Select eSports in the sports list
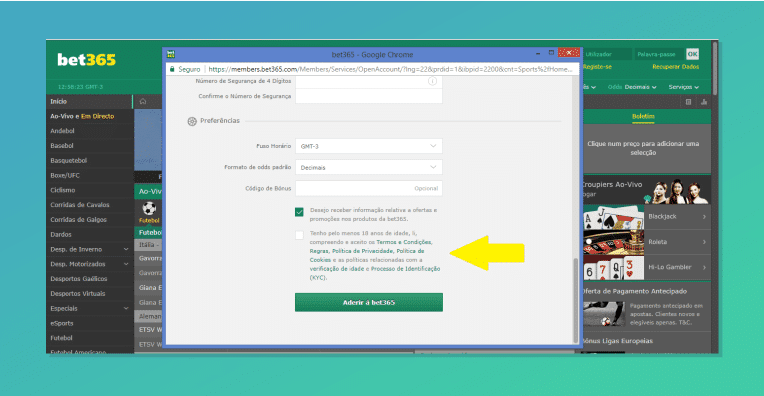Screen dimensions: 764x396 point(90,323)
